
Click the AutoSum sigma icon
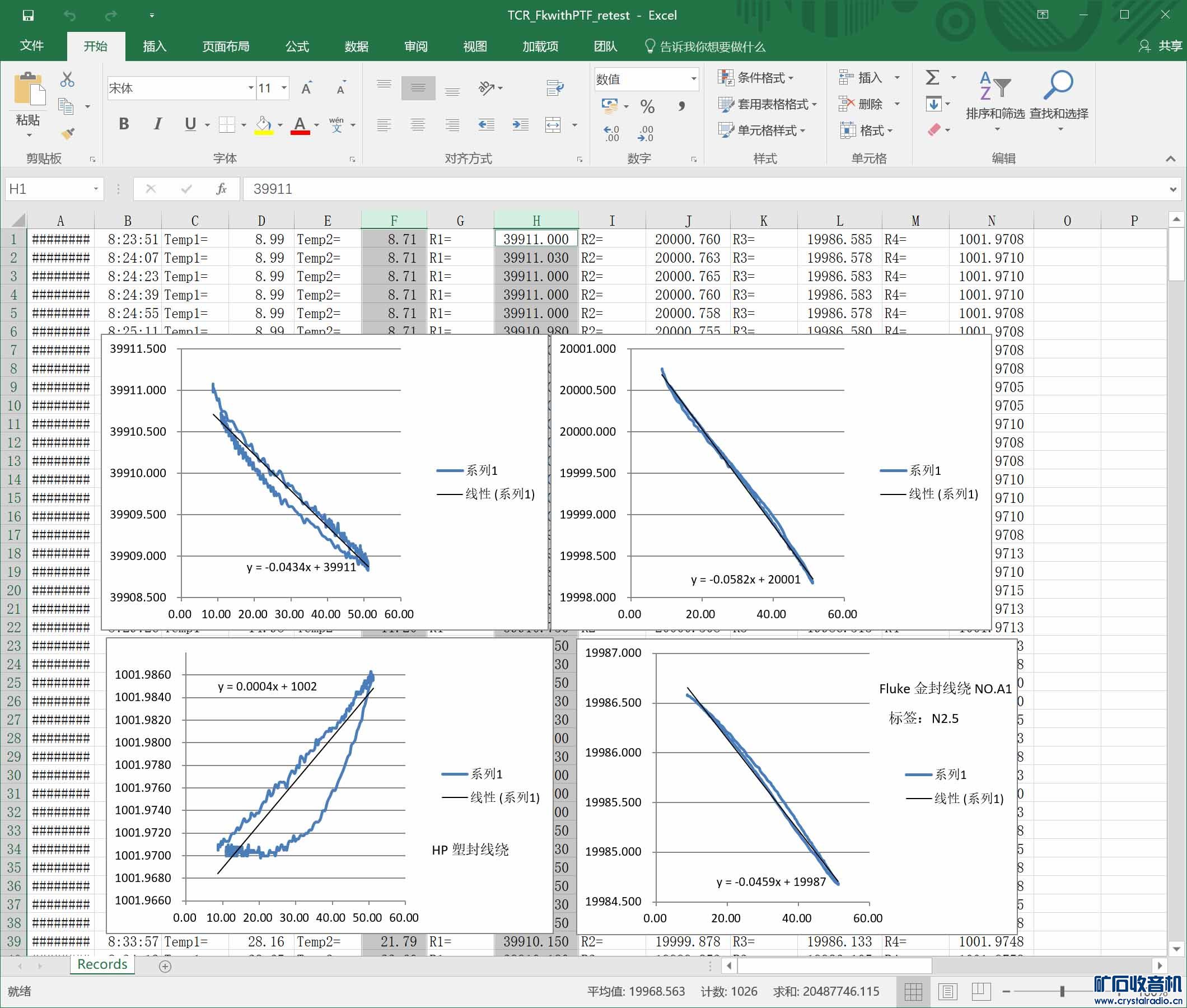pos(932,78)
